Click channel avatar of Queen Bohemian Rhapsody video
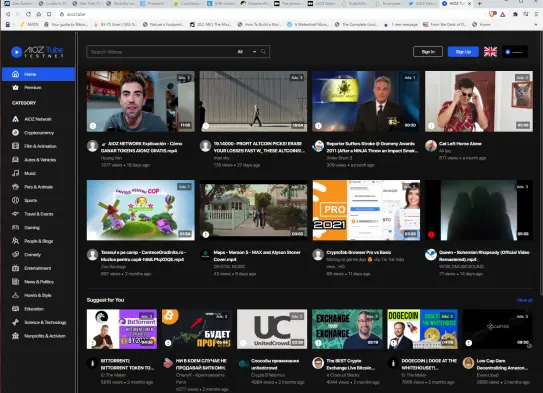This screenshot has width=543, height=393. [431, 254]
